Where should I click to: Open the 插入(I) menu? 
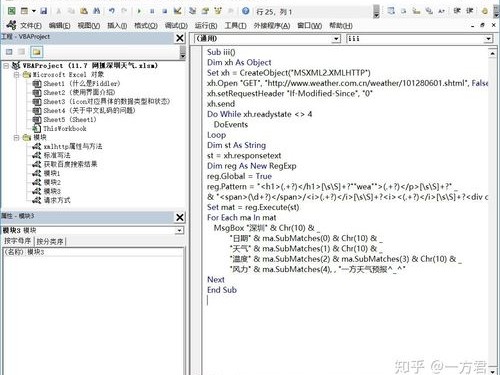(x=117, y=26)
